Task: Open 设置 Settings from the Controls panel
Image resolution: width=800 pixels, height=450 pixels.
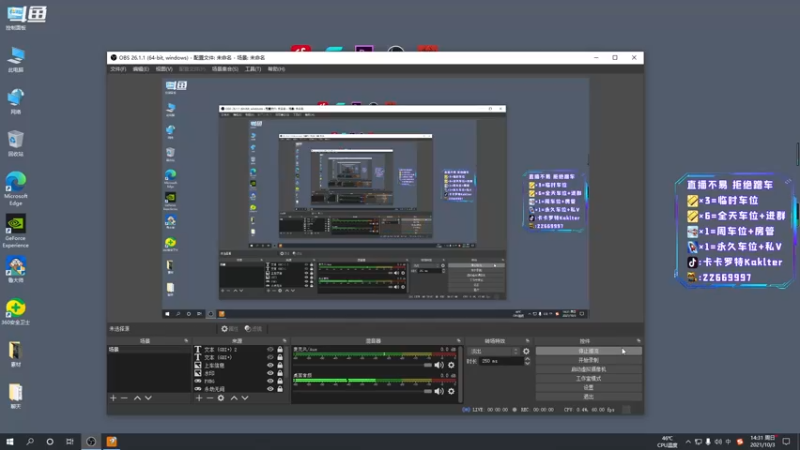Action: coord(588,388)
